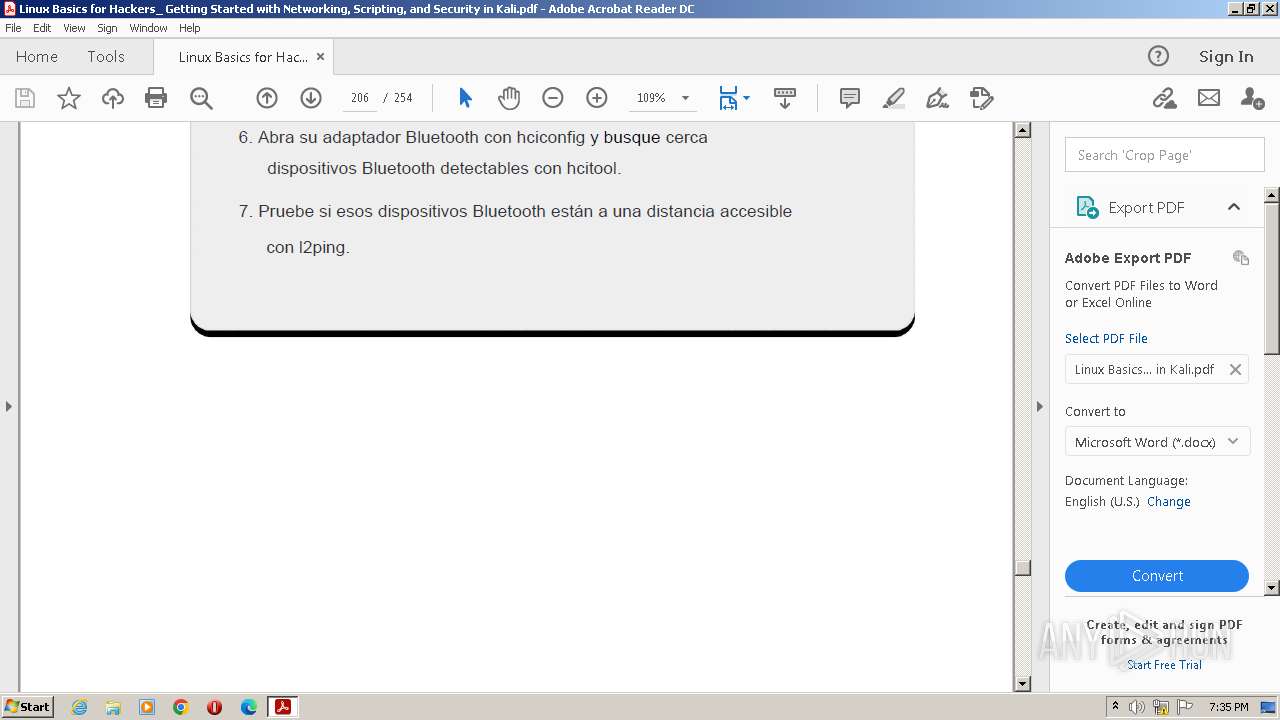The image size is (1280, 720).
Task: Open more tools stamp icon
Action: (x=981, y=98)
